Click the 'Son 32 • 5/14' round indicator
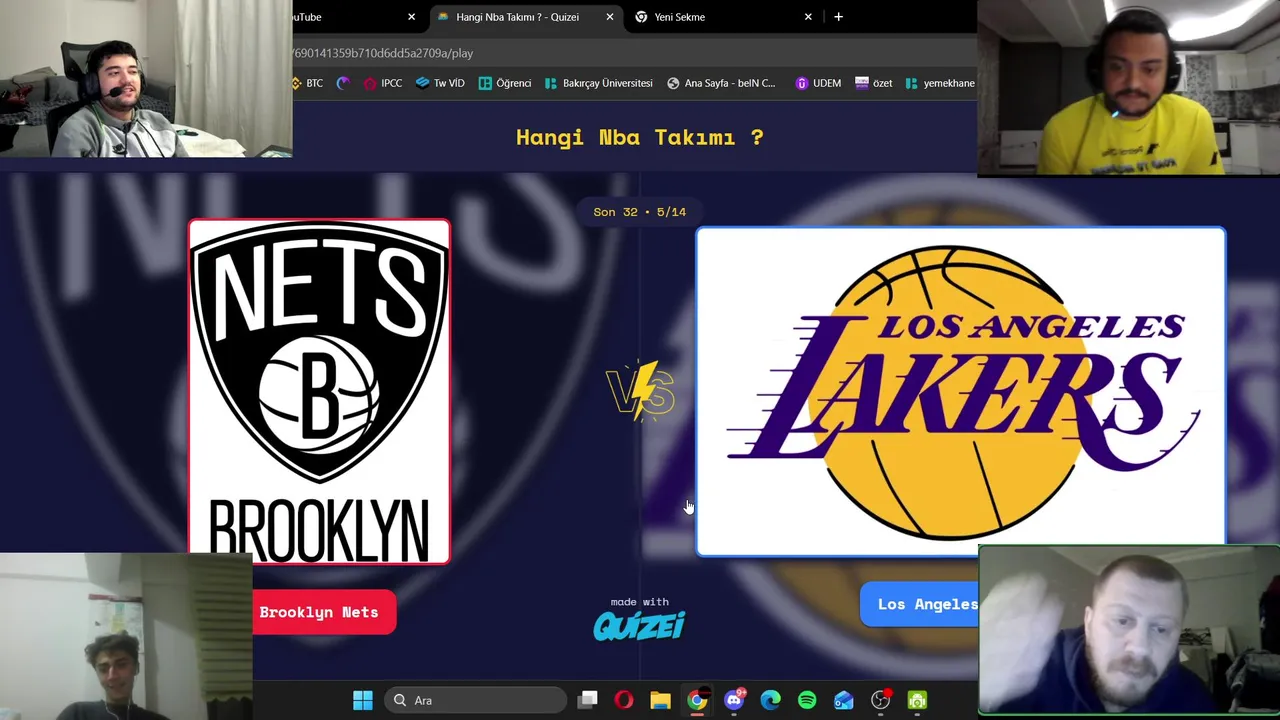 640,212
